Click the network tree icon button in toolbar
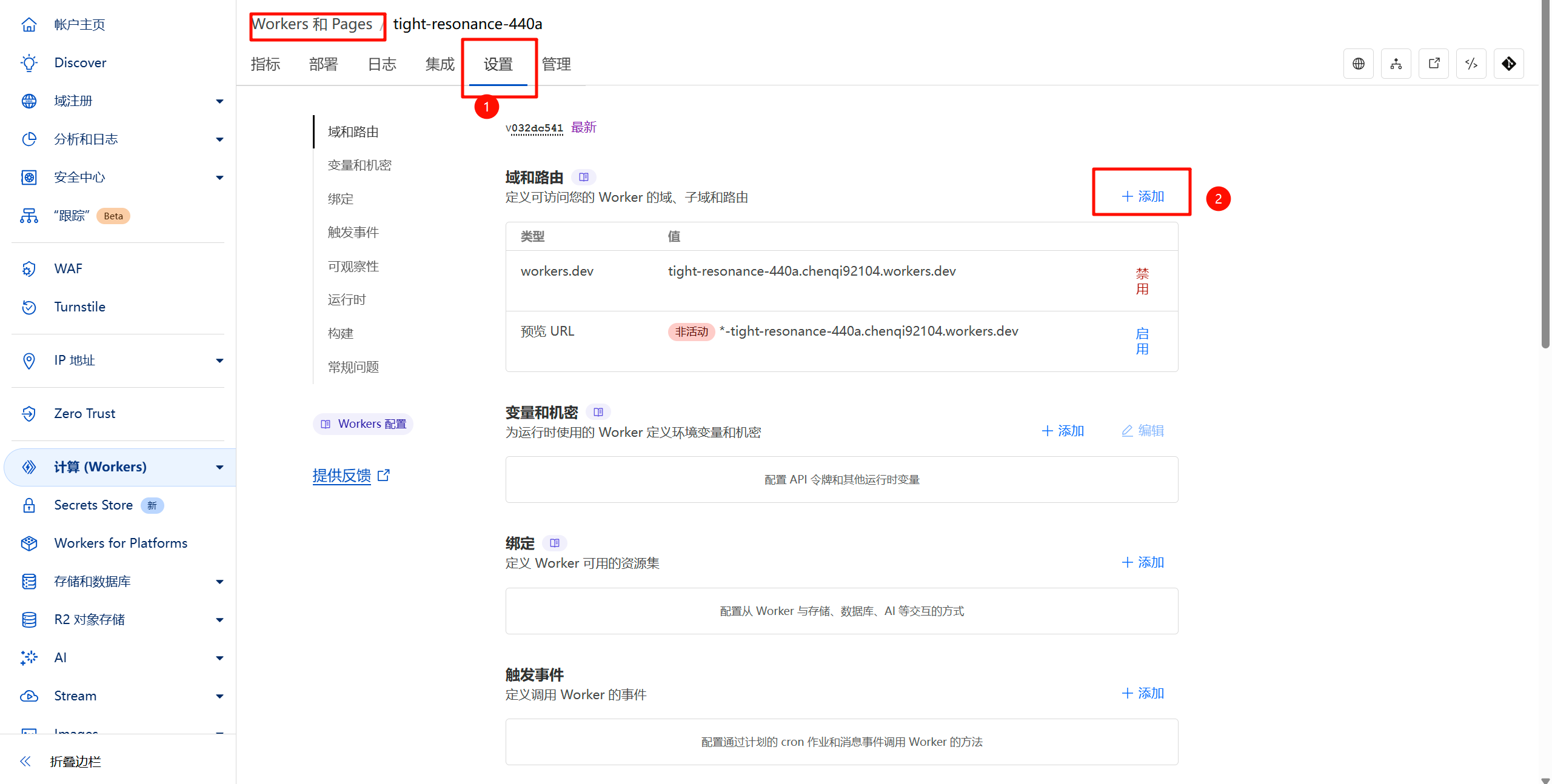The height and width of the screenshot is (784, 1552). pos(1396,64)
